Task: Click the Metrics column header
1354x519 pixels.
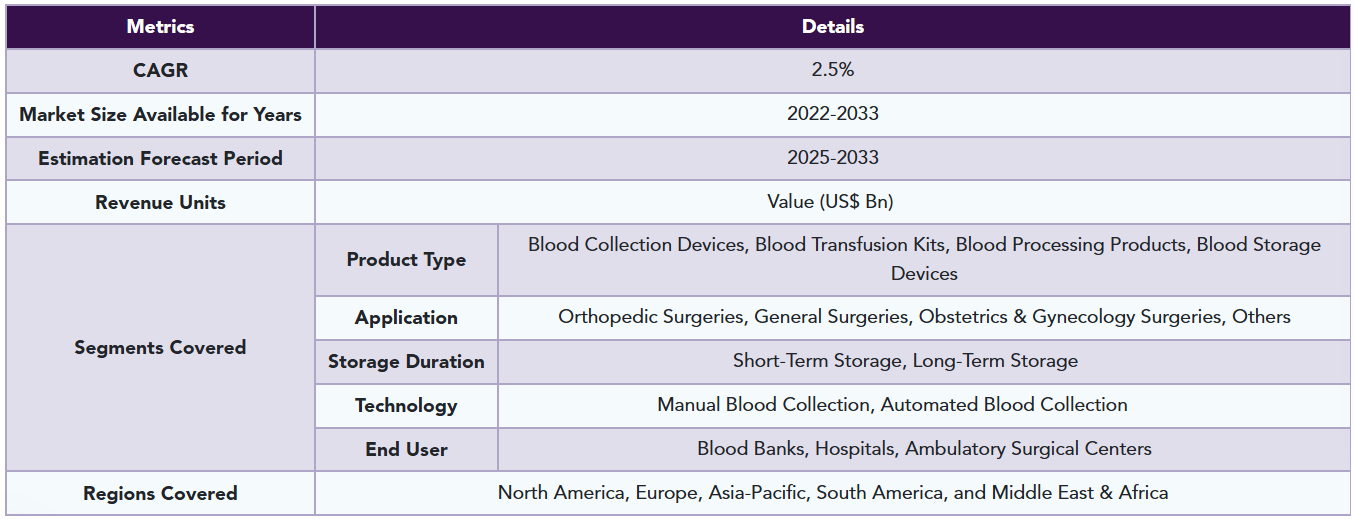Action: [160, 27]
